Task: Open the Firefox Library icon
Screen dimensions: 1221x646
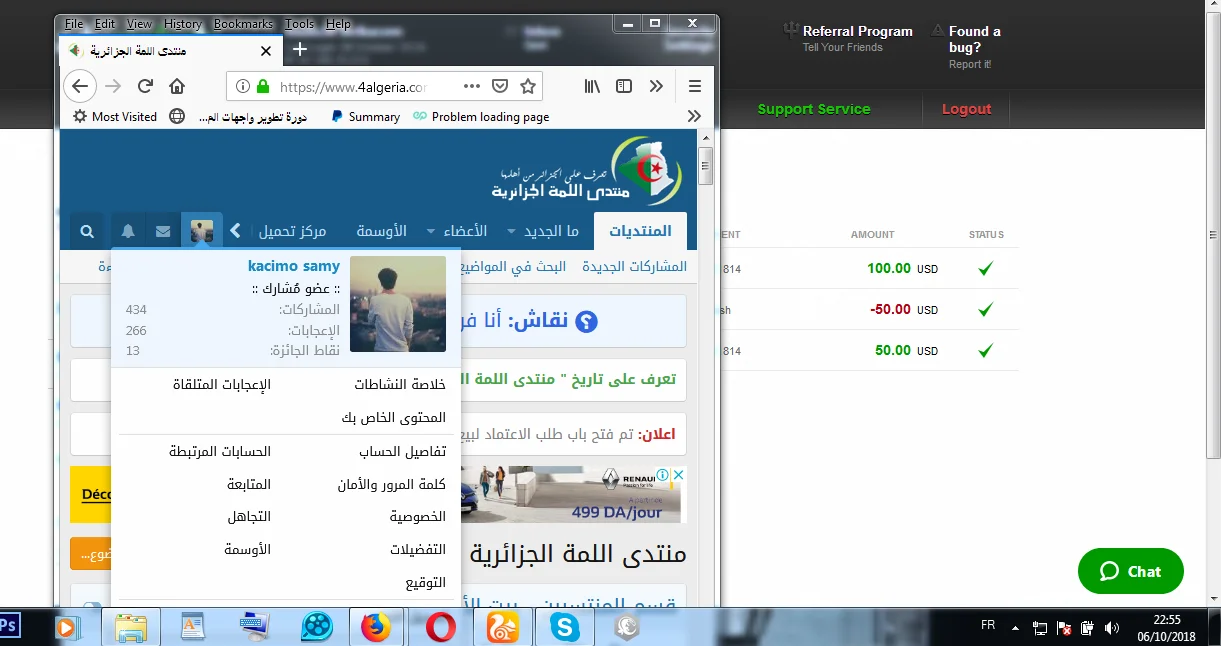Action: tap(593, 86)
